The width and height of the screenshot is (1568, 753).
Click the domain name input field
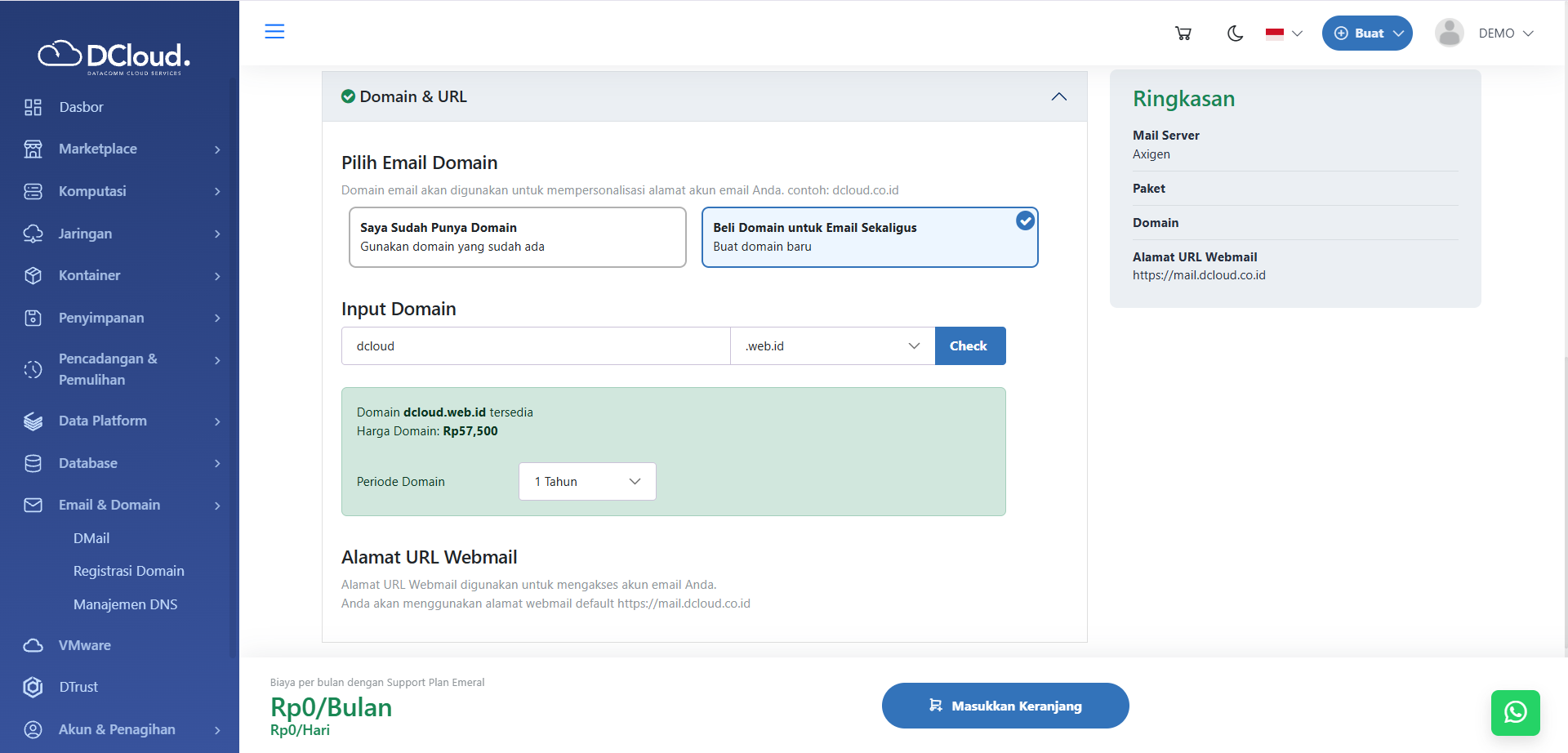coord(536,346)
